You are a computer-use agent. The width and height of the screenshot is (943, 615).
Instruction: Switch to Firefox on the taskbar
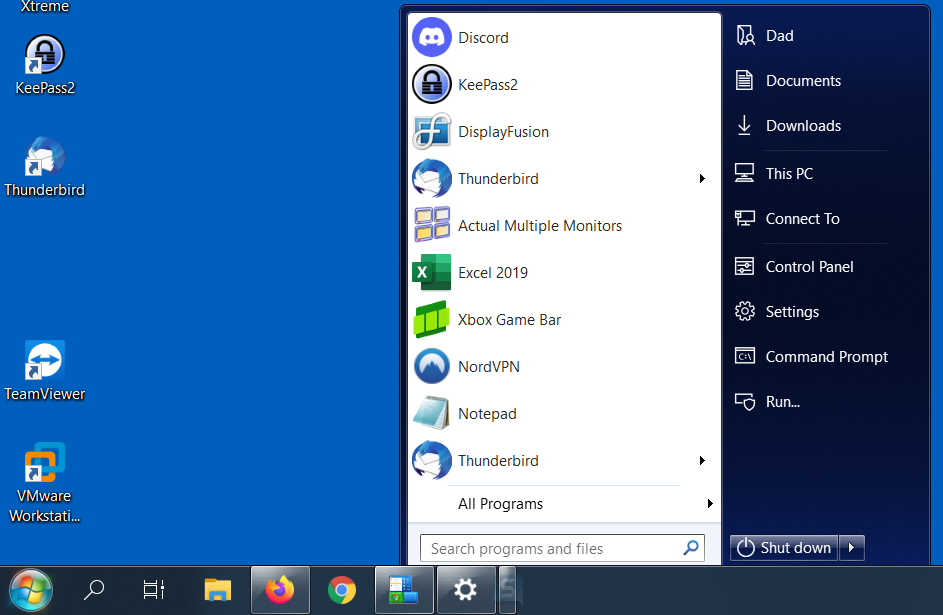[280, 590]
